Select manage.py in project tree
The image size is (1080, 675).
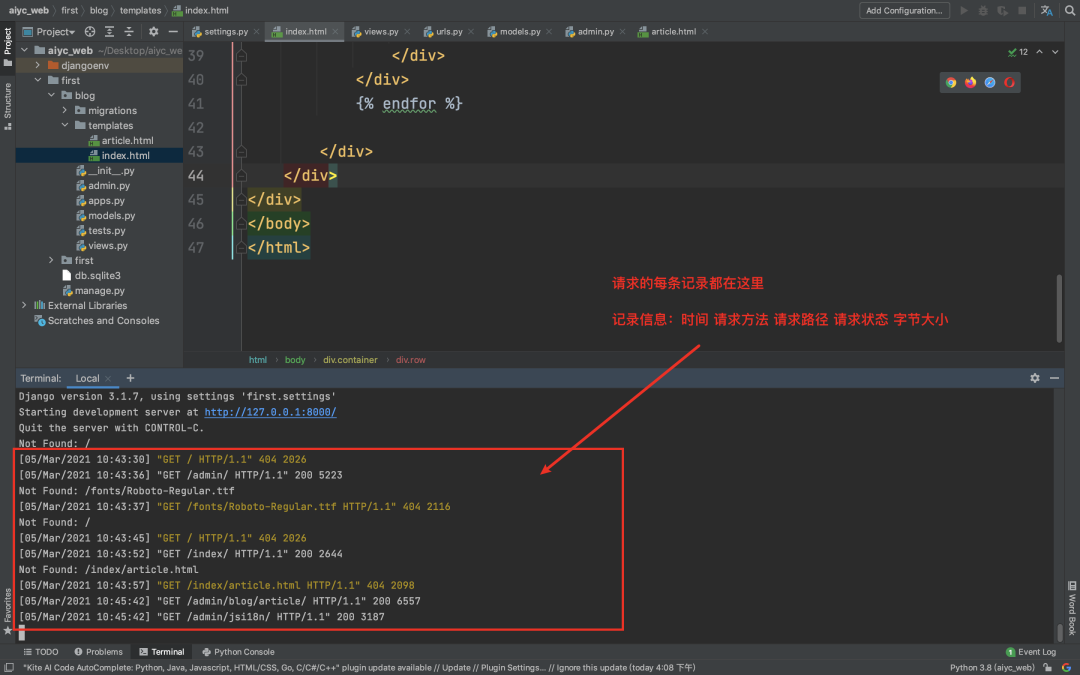click(93, 291)
